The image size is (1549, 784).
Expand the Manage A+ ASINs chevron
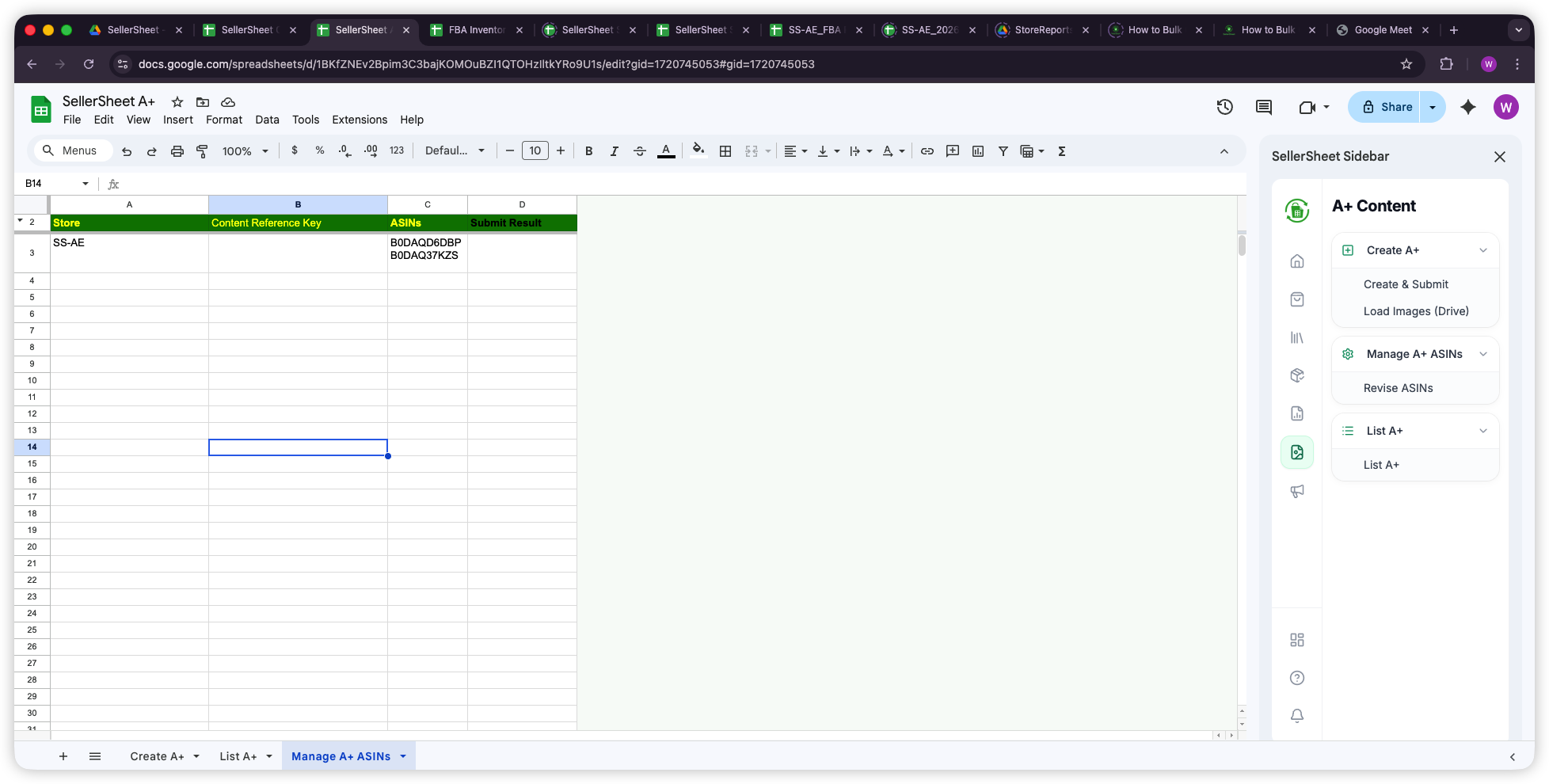tap(1484, 354)
